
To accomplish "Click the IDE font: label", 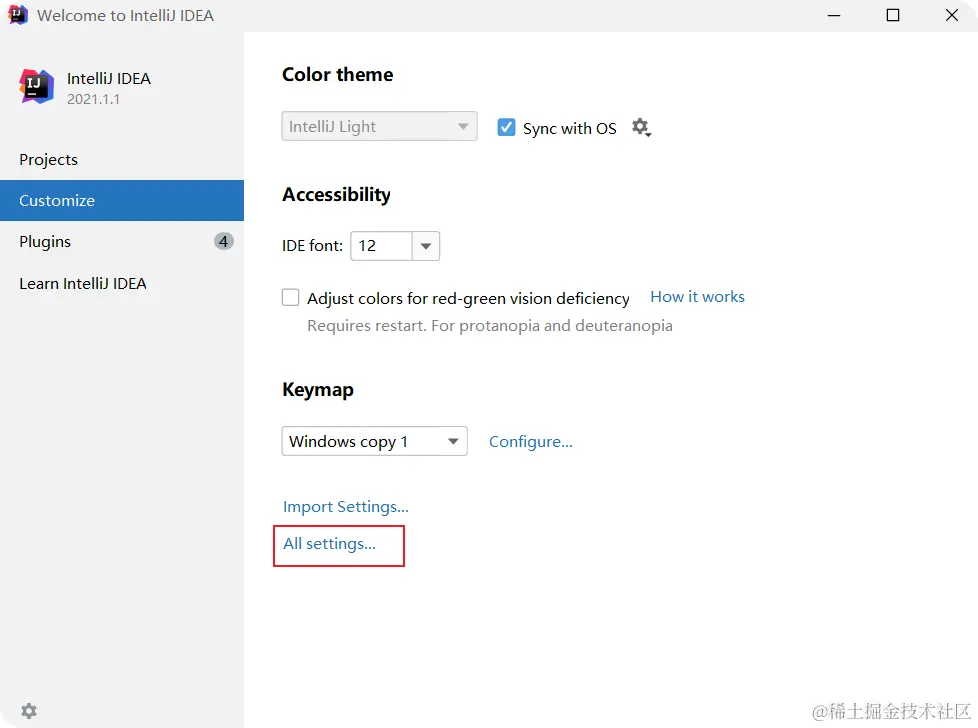I will (312, 246).
